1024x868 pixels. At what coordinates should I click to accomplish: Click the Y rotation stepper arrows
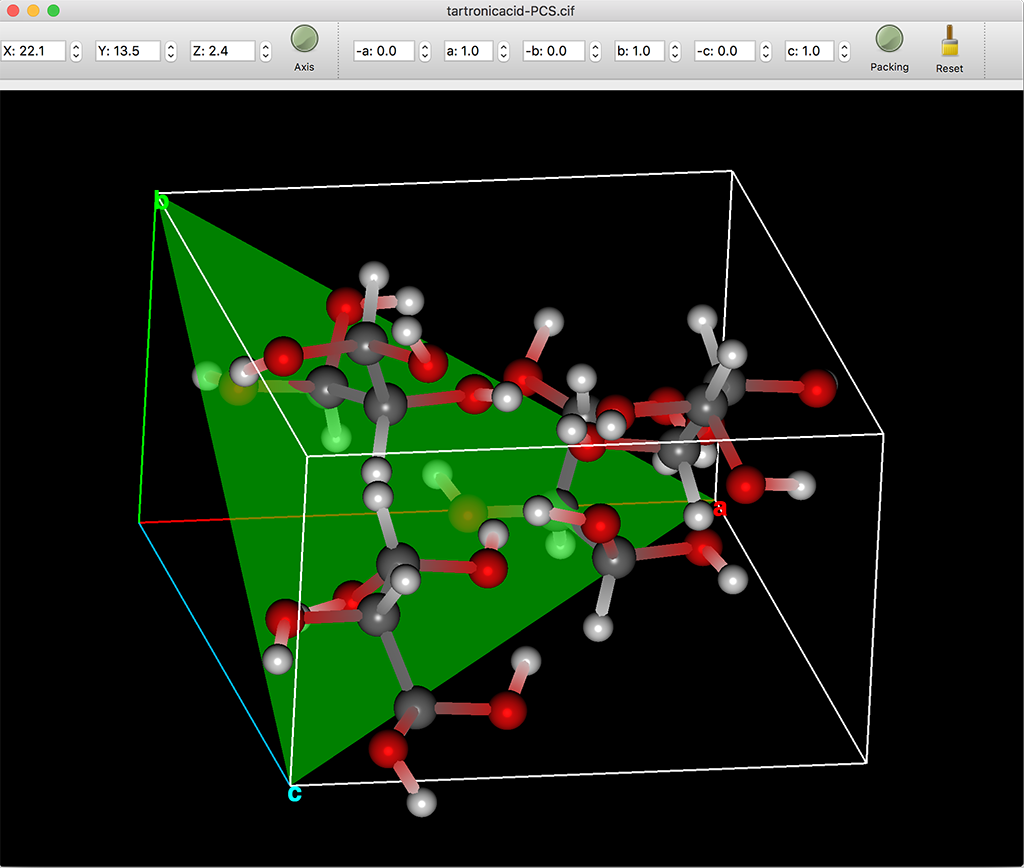170,51
